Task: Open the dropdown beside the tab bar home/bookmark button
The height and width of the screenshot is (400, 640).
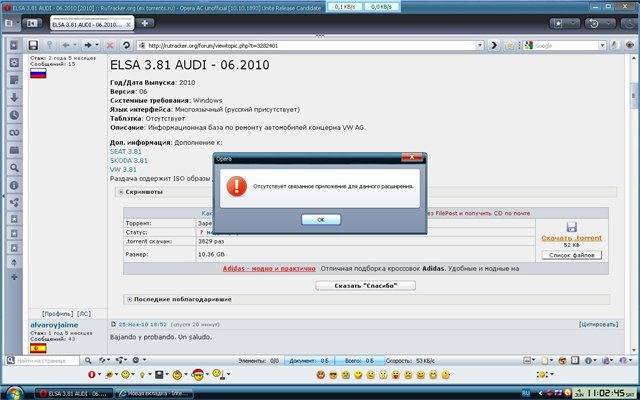Action: [572, 23]
